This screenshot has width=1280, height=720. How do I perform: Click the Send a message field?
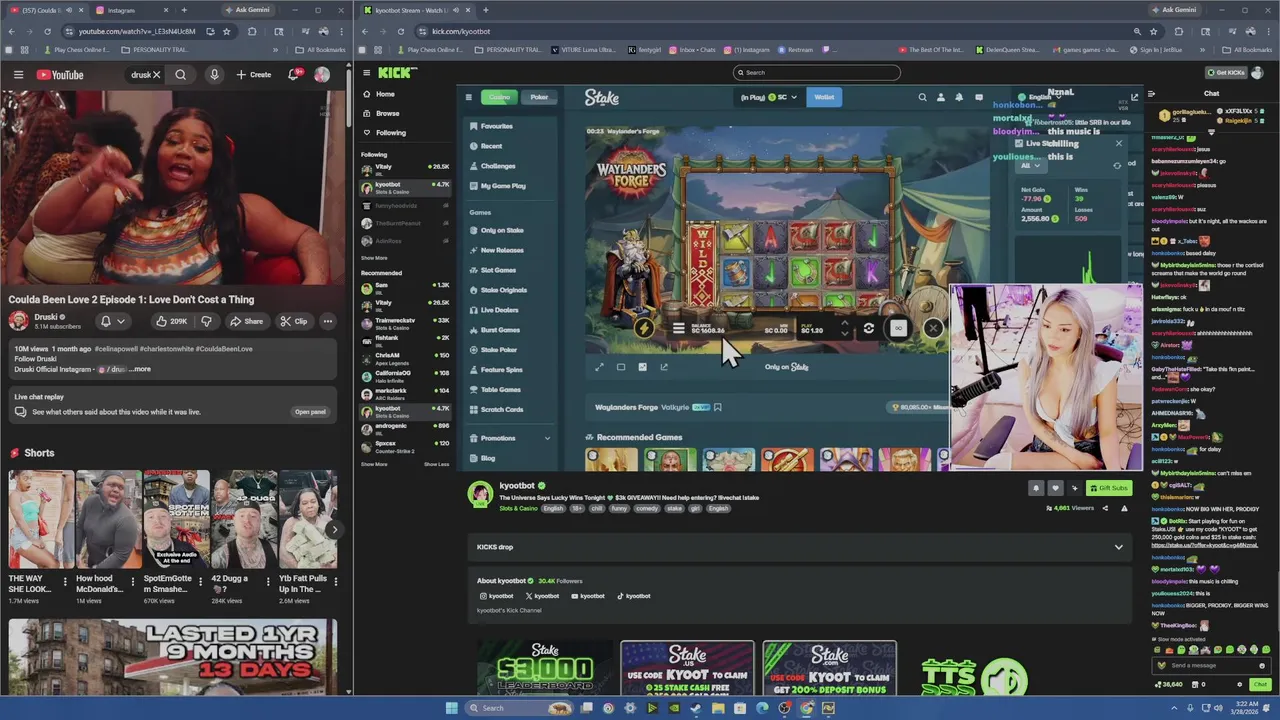click(1211, 665)
